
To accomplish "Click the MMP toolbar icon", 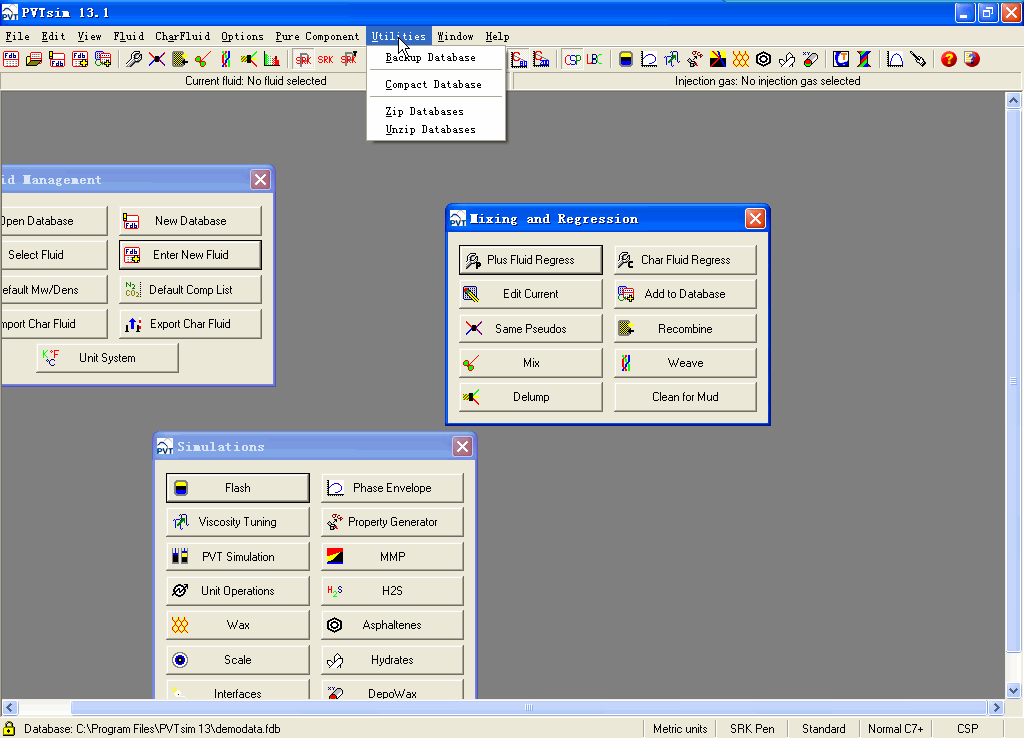I will click(718, 59).
